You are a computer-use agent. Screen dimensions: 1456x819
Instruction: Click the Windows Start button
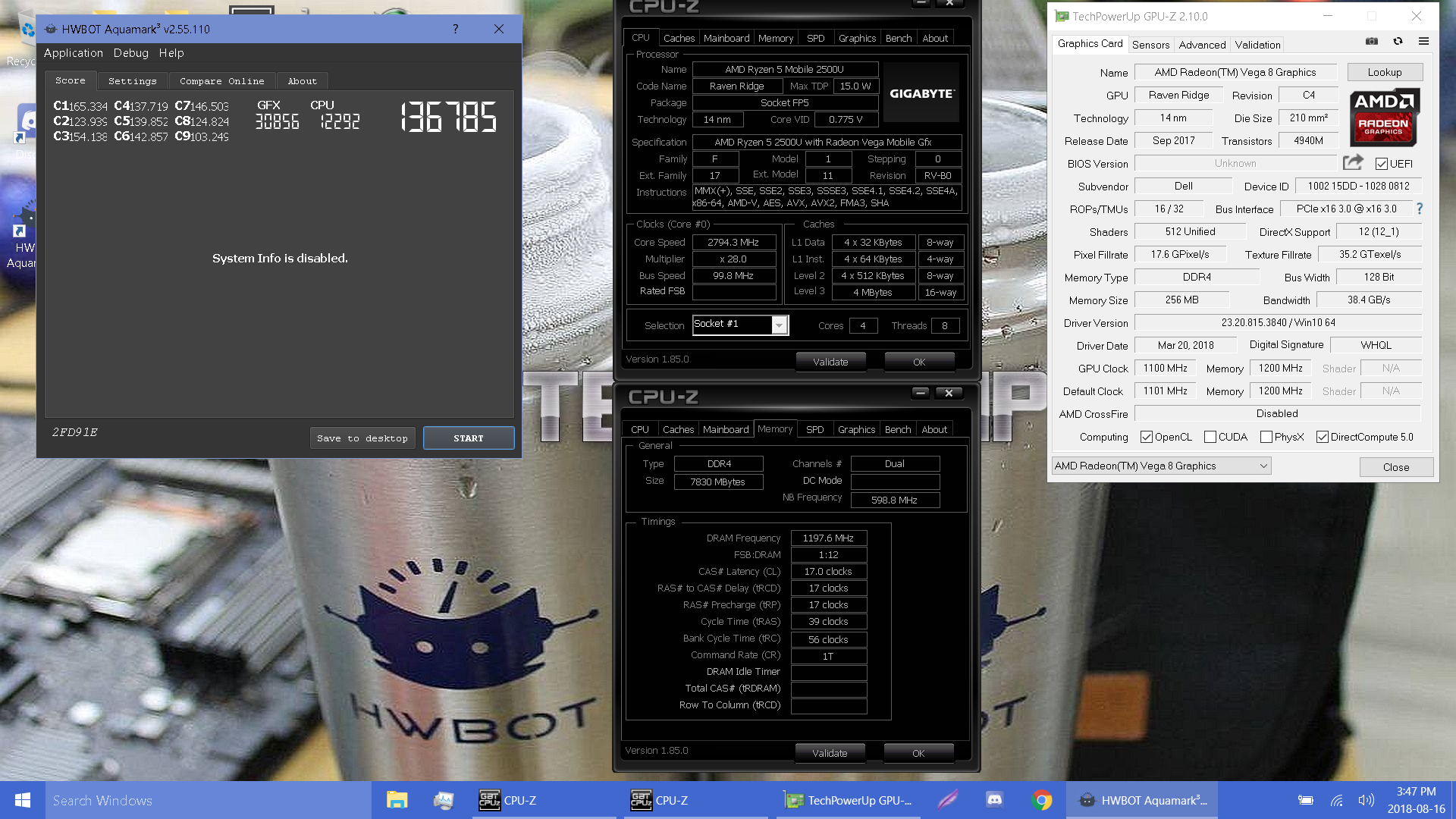[x=23, y=800]
